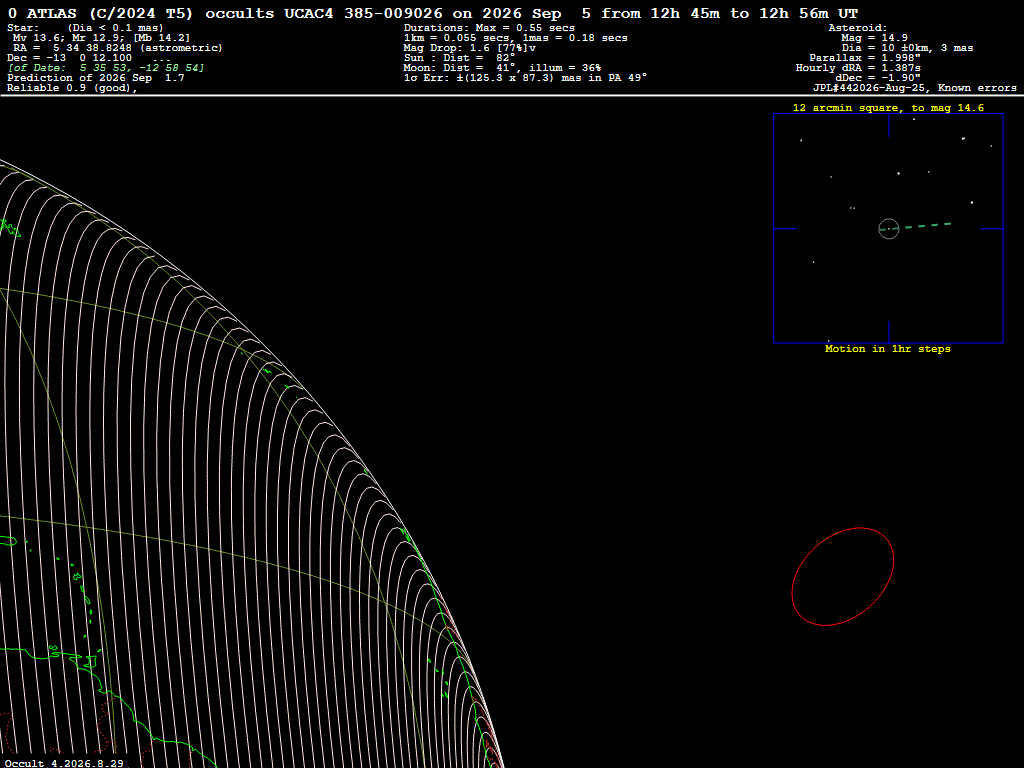Image resolution: width=1024 pixels, height=768 pixels.
Task: Click the 'Durations: Max = 0.55 secs' line
Action: 489,28
